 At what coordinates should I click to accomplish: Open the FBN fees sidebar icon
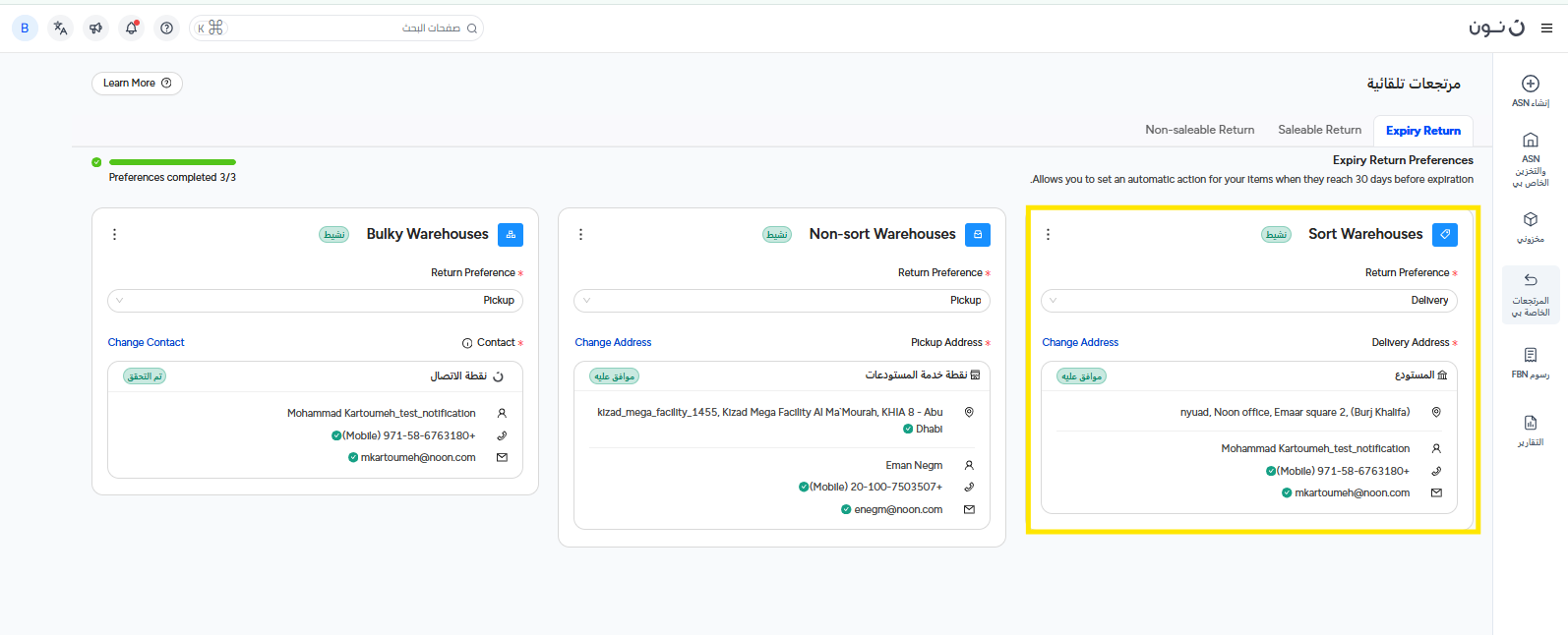[1530, 355]
